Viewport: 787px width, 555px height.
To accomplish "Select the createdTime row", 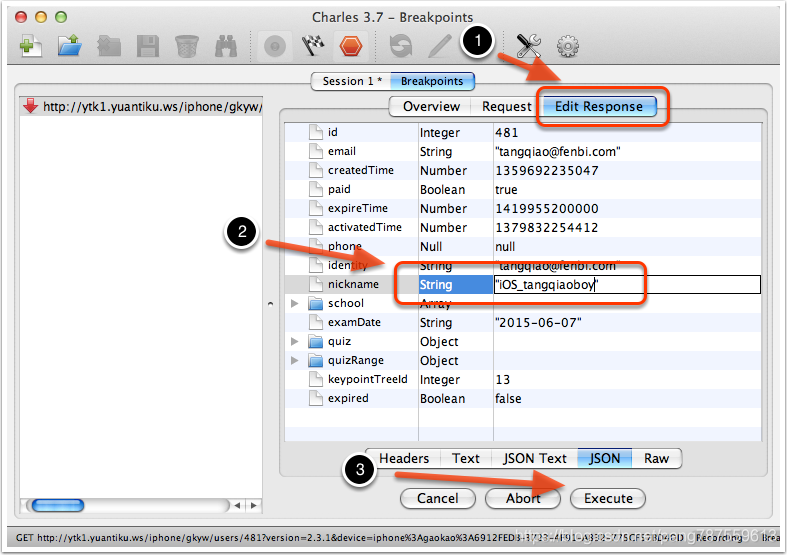I will coord(523,171).
